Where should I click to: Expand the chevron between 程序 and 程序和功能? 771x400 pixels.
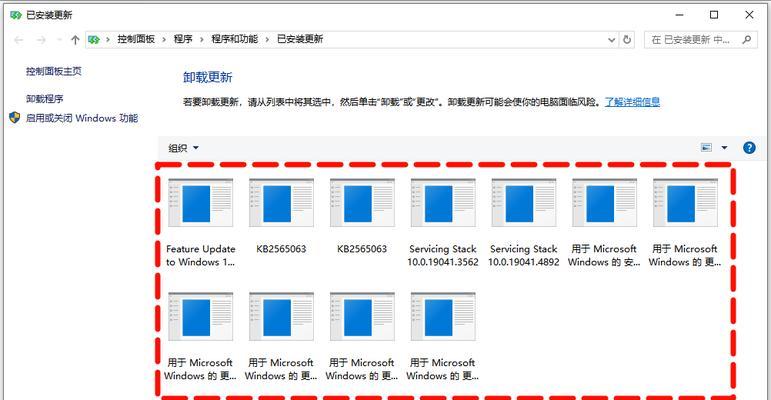[202, 39]
